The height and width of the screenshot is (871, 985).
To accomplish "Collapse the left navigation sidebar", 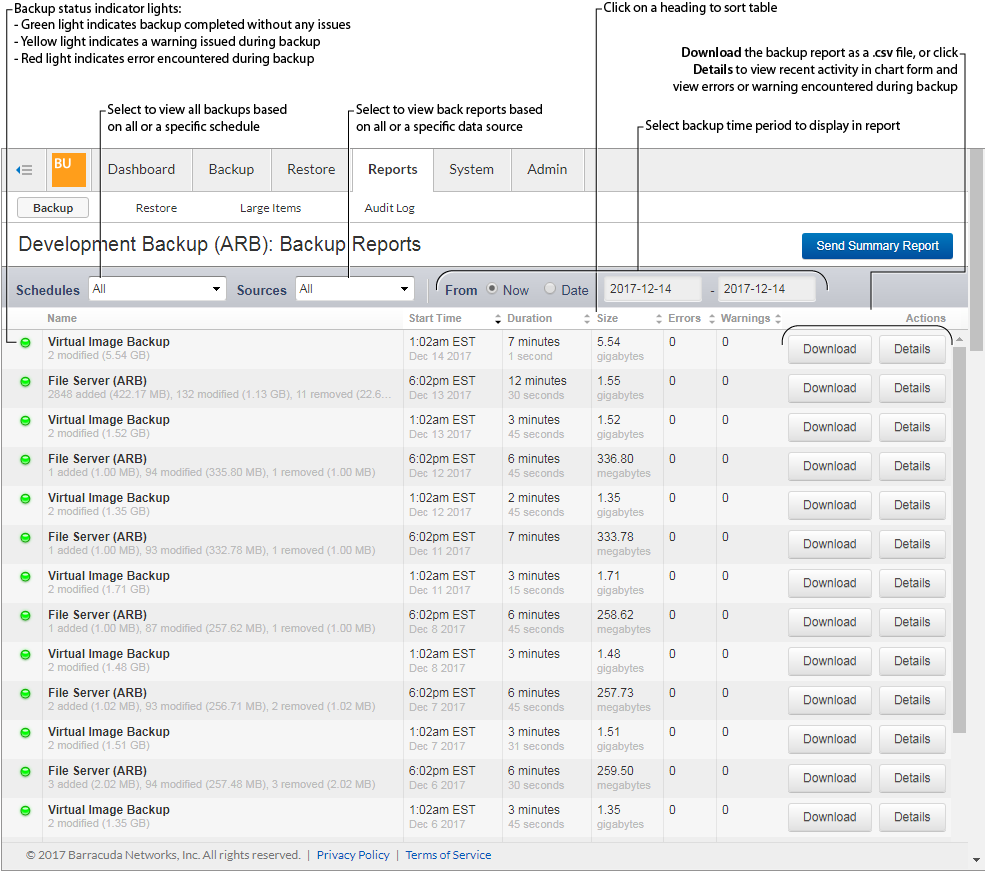I will 24,170.
